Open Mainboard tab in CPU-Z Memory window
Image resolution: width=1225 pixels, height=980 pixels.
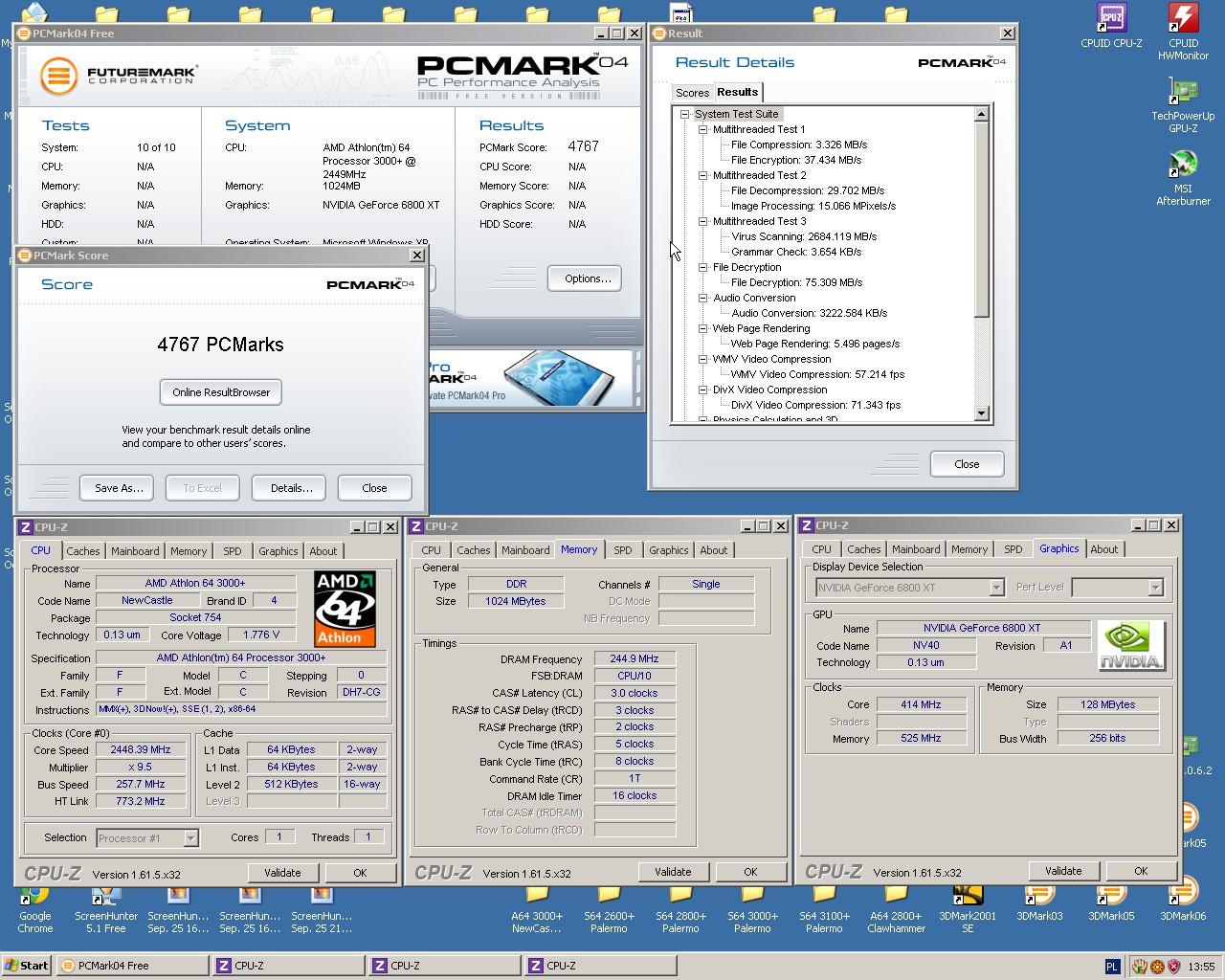pos(526,550)
